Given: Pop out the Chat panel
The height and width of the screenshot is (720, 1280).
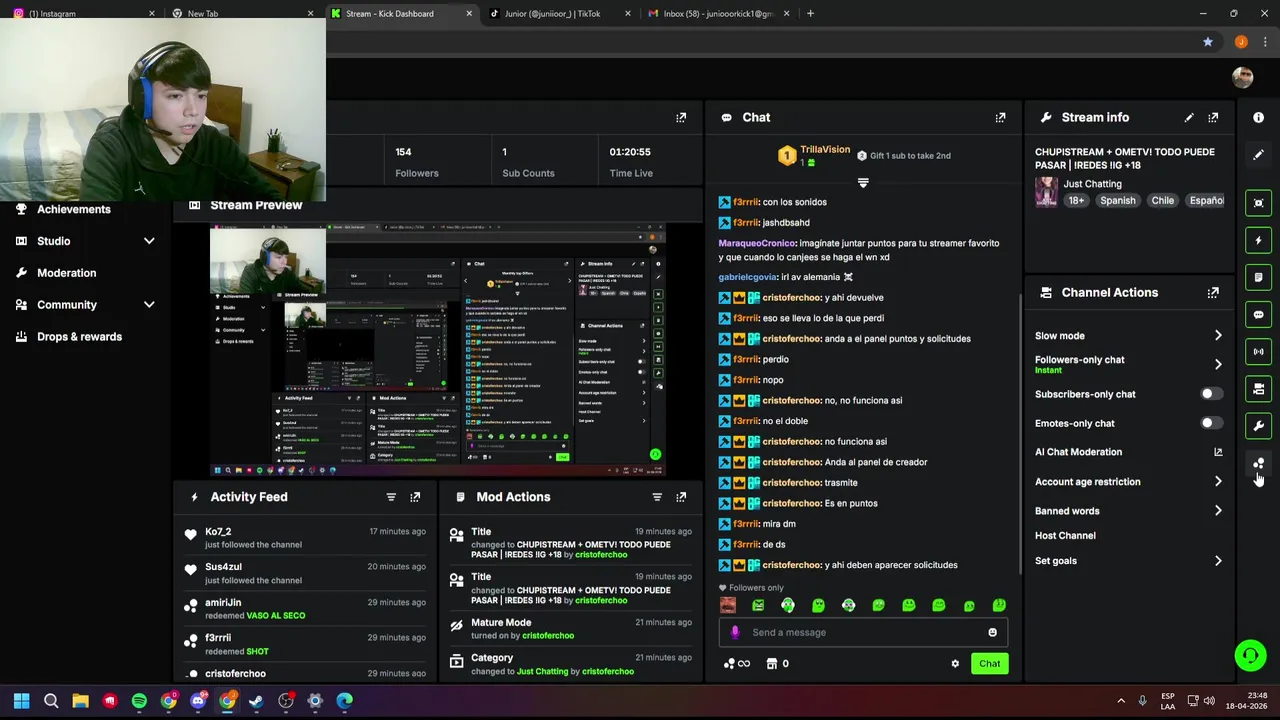Looking at the screenshot, I should click(1000, 117).
